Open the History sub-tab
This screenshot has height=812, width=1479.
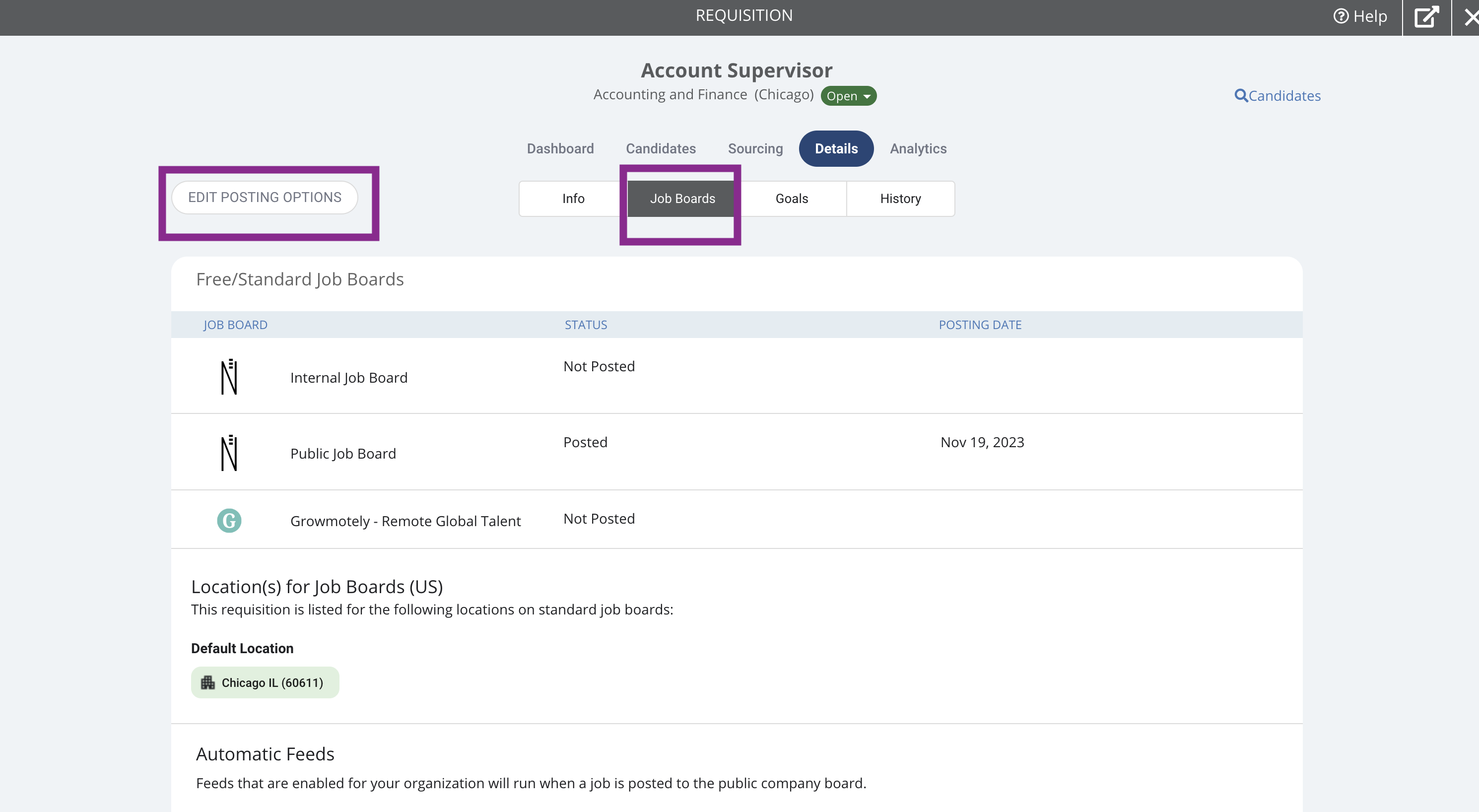pos(900,199)
